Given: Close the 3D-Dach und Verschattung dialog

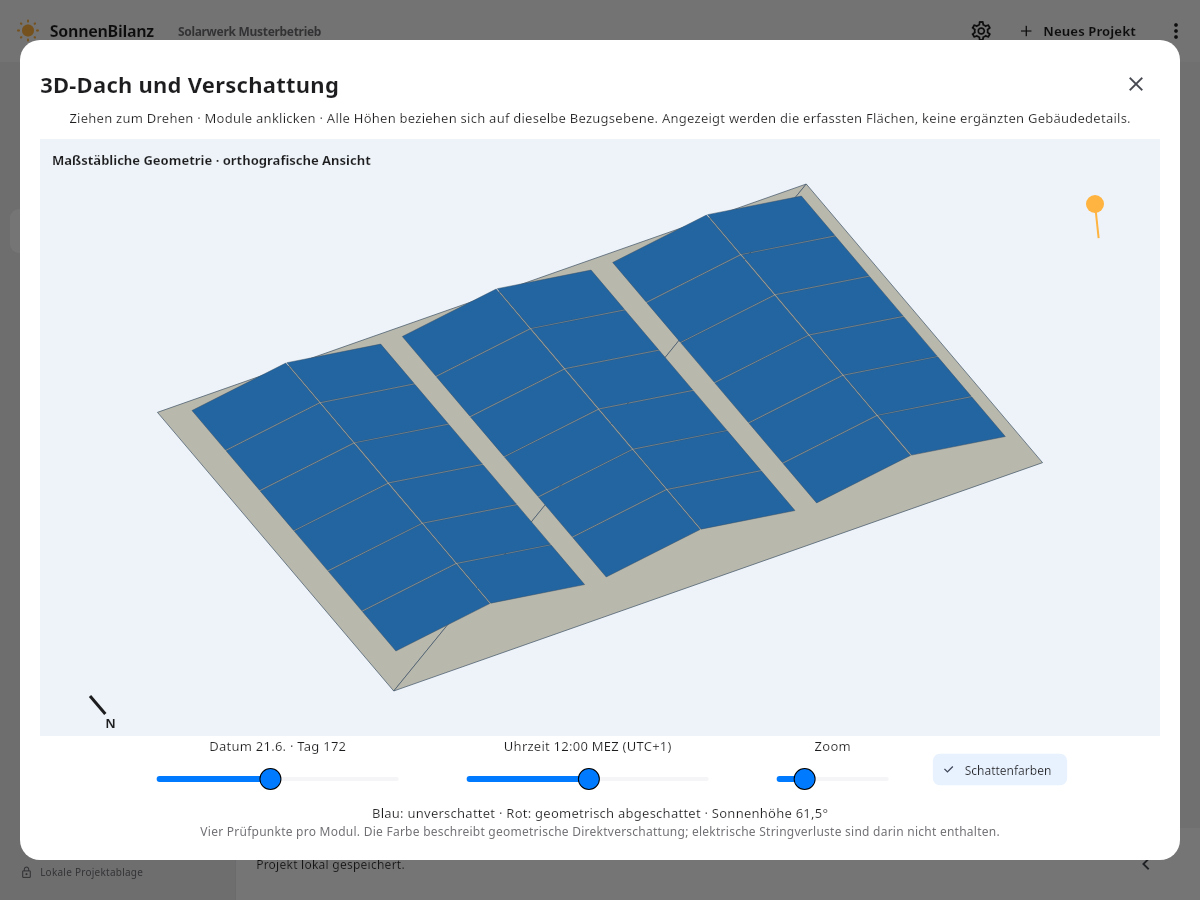Looking at the screenshot, I should click(x=1136, y=84).
